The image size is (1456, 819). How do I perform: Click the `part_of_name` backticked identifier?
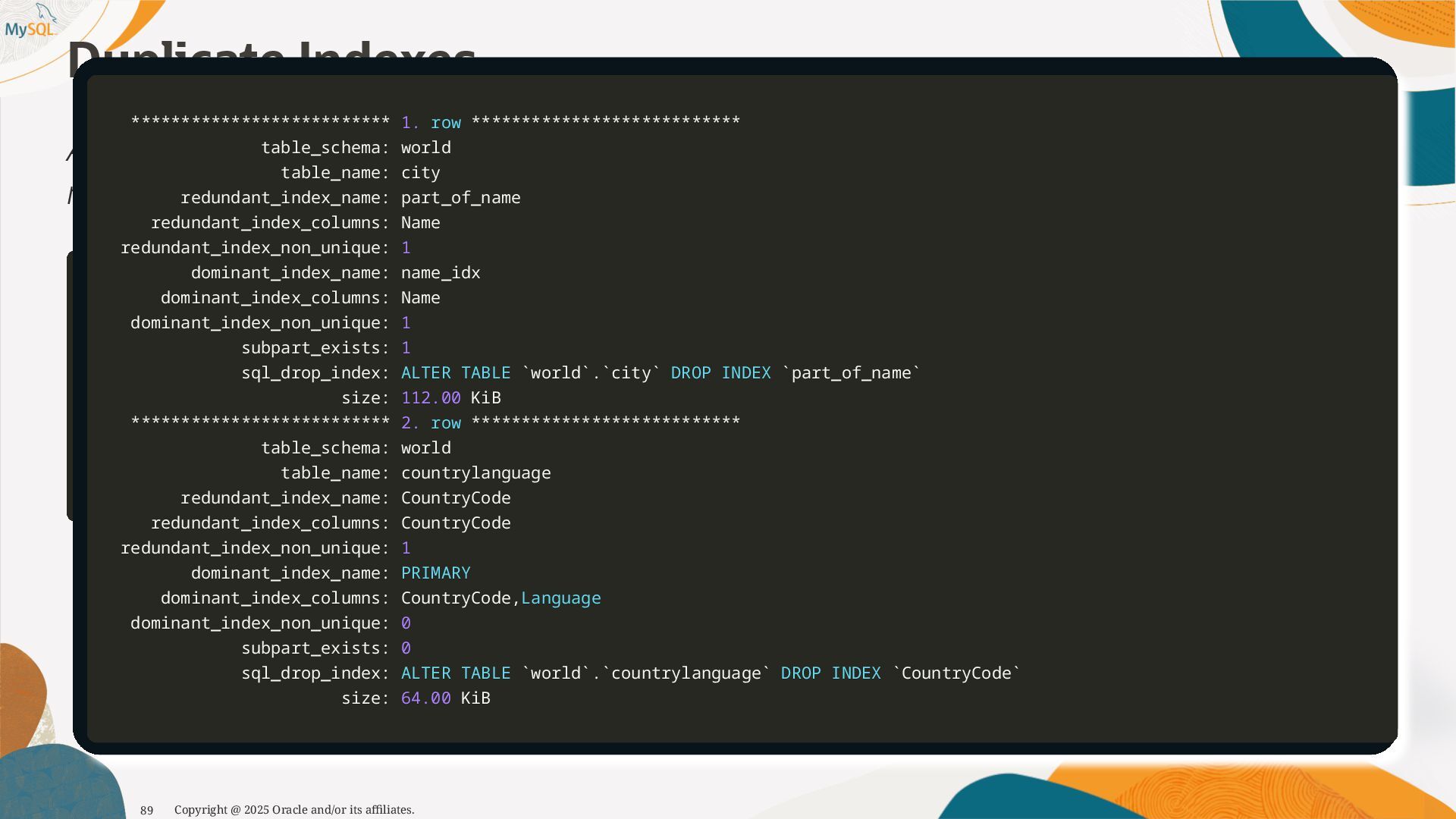851,373
